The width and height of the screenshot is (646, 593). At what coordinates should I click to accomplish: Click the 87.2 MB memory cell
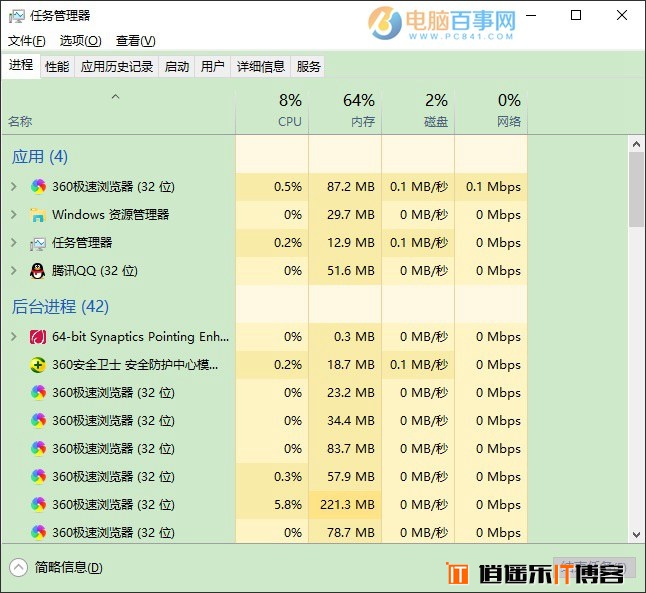tap(345, 187)
